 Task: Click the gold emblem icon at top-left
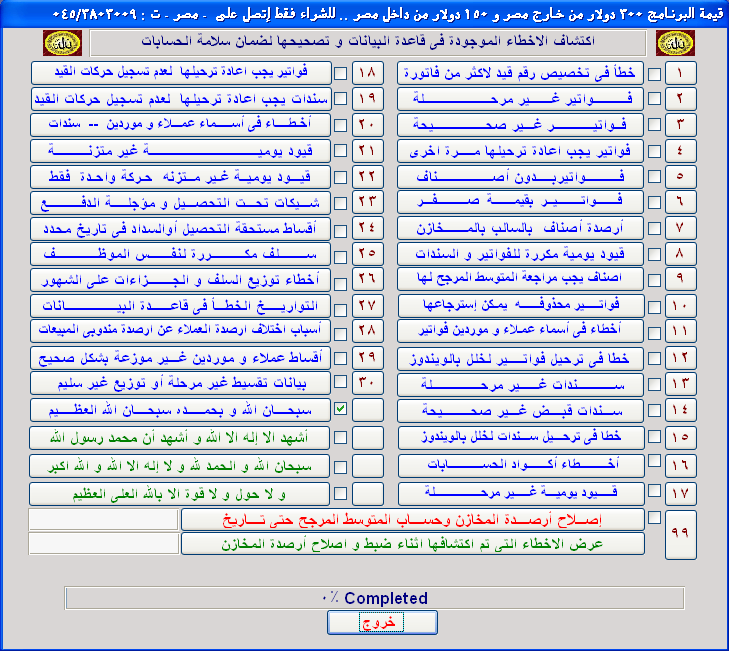point(58,43)
